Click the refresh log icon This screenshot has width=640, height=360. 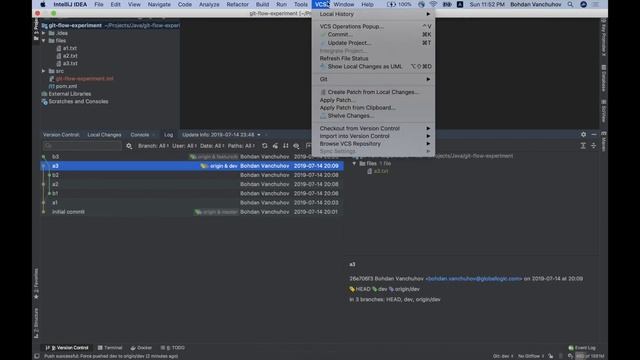[264, 146]
